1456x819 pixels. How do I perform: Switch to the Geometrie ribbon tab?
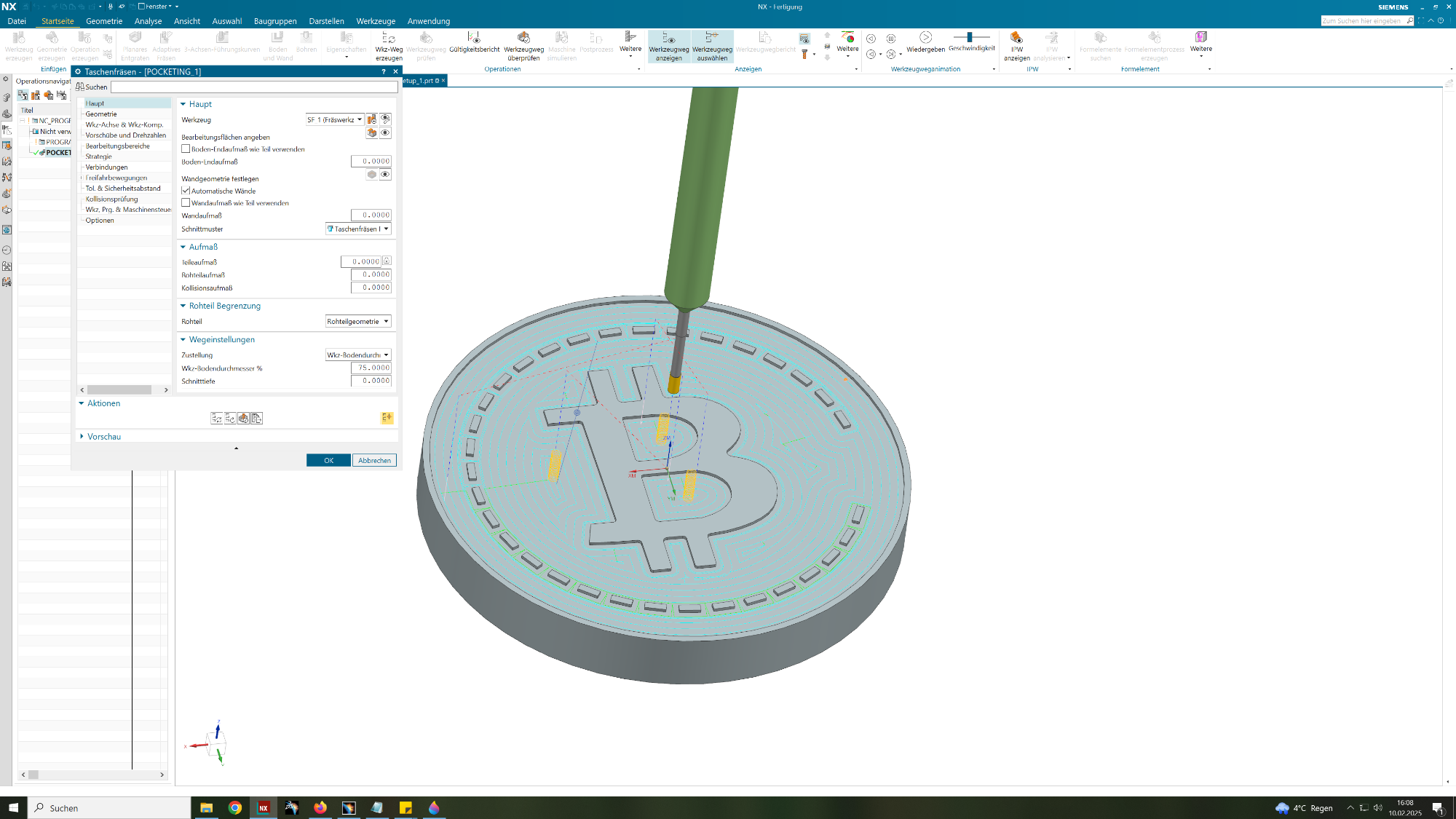pyautogui.click(x=104, y=21)
